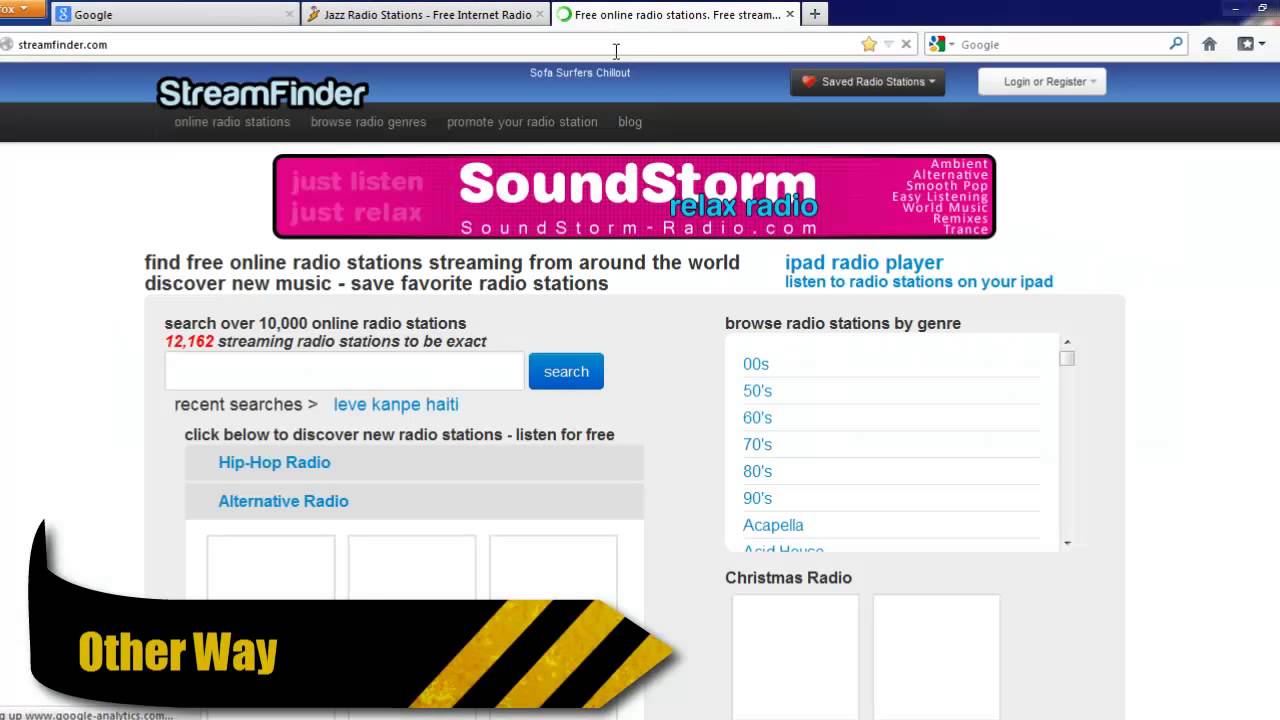Select the Acapella genre

[773, 525]
